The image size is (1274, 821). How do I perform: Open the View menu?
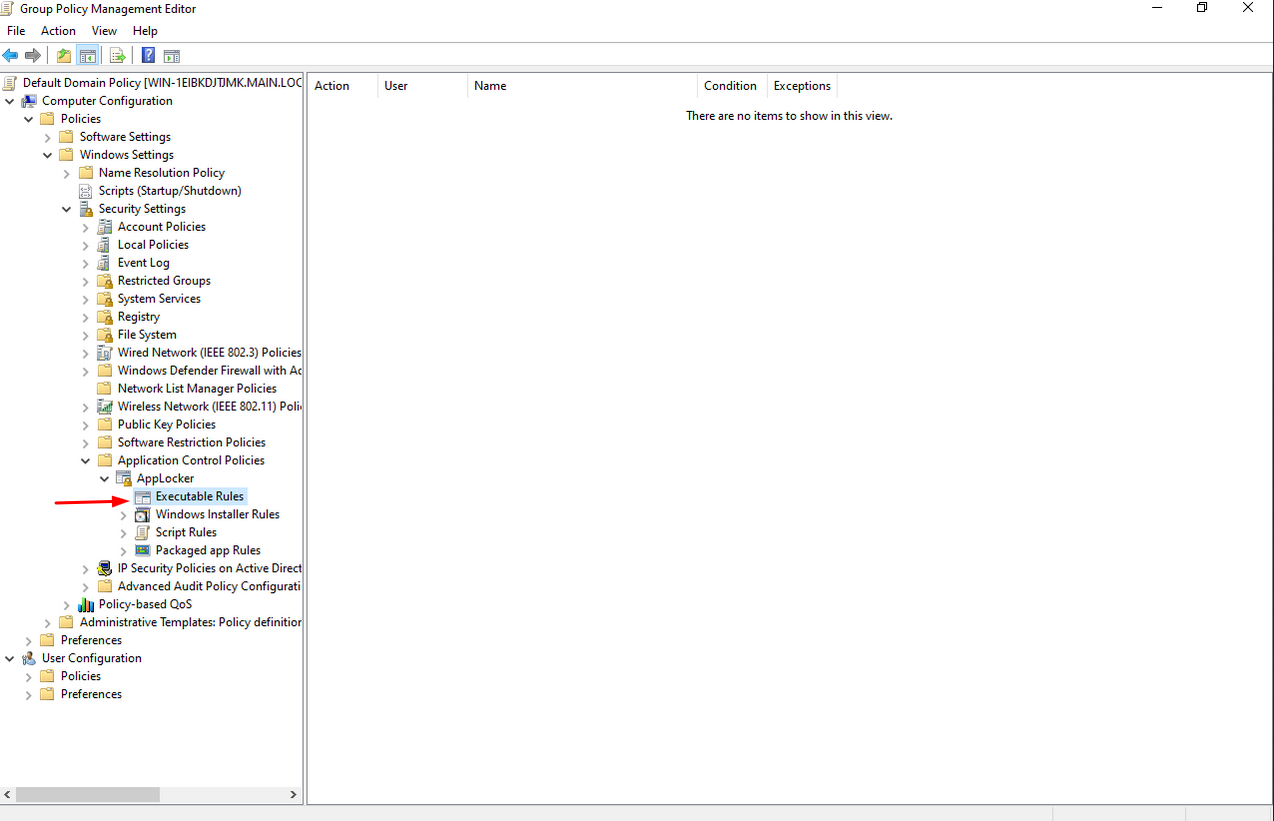pos(104,31)
